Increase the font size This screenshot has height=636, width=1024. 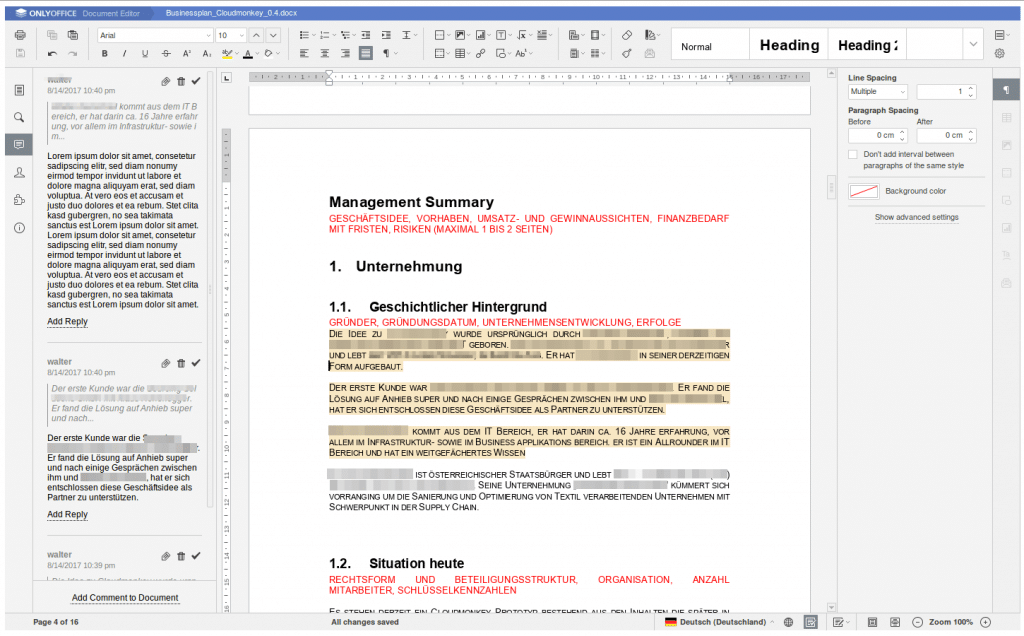[257, 35]
